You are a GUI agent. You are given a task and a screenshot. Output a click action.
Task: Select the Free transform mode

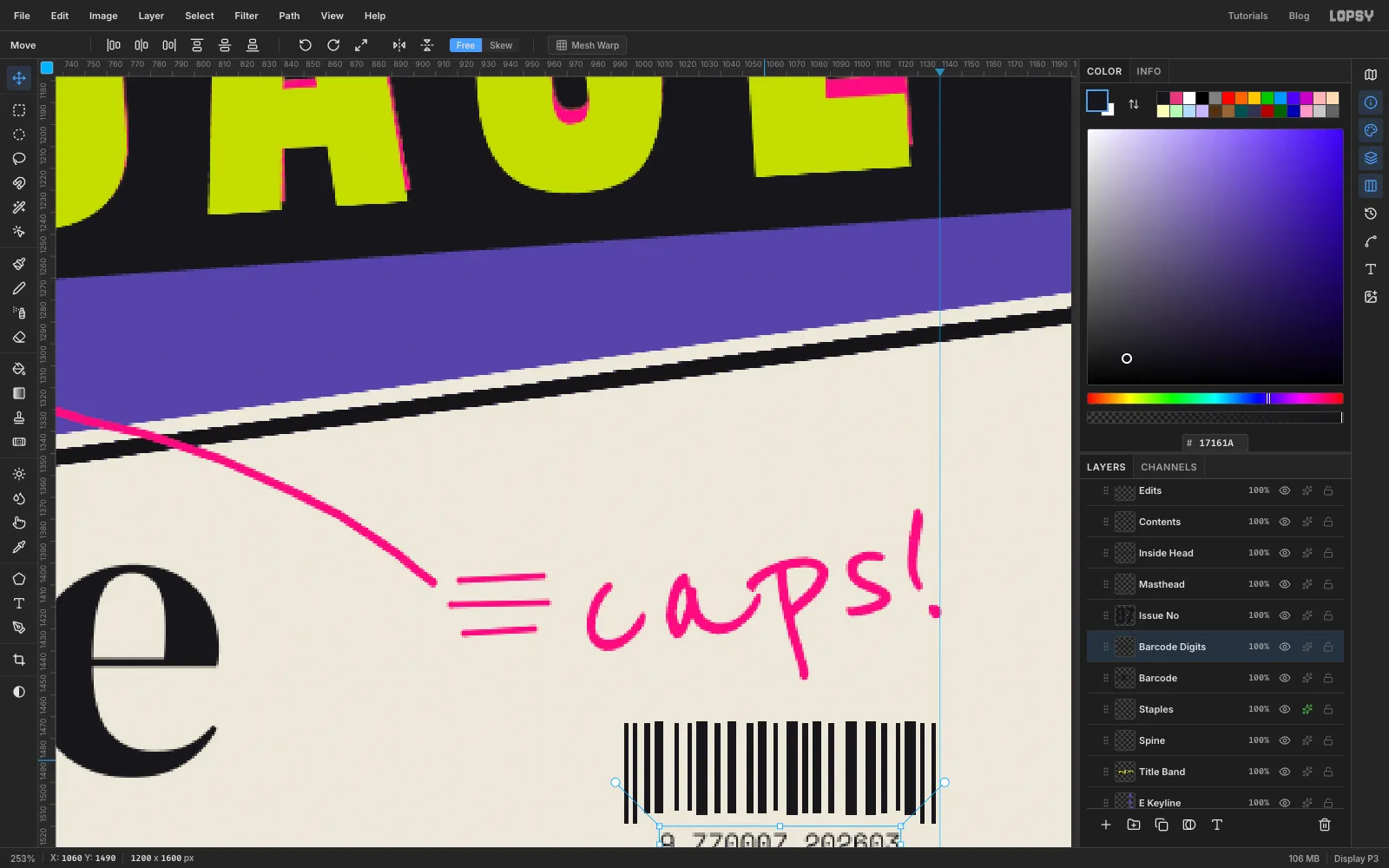(x=465, y=45)
